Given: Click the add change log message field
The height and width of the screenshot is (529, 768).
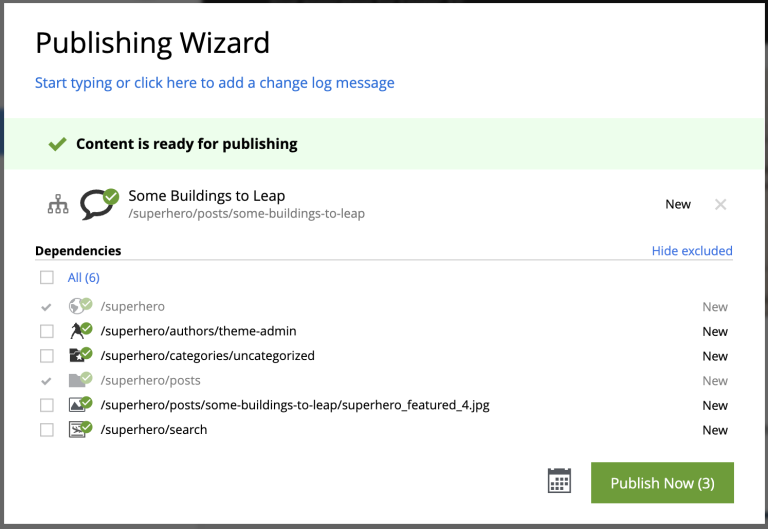Looking at the screenshot, I should click(215, 83).
